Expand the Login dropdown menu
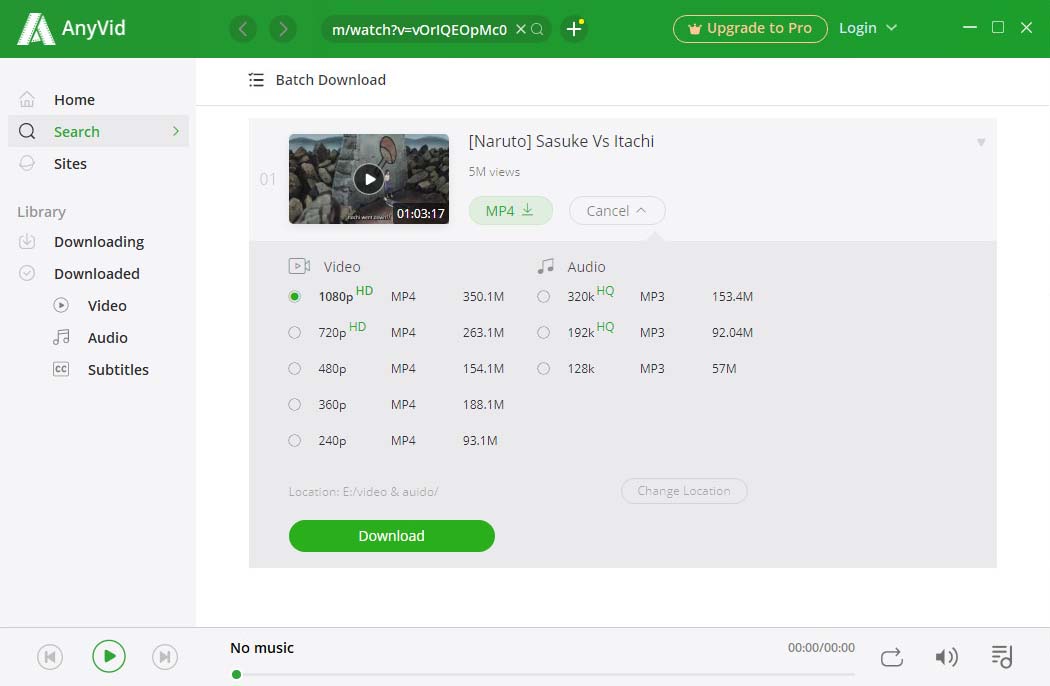The image size is (1050, 686). (x=867, y=28)
